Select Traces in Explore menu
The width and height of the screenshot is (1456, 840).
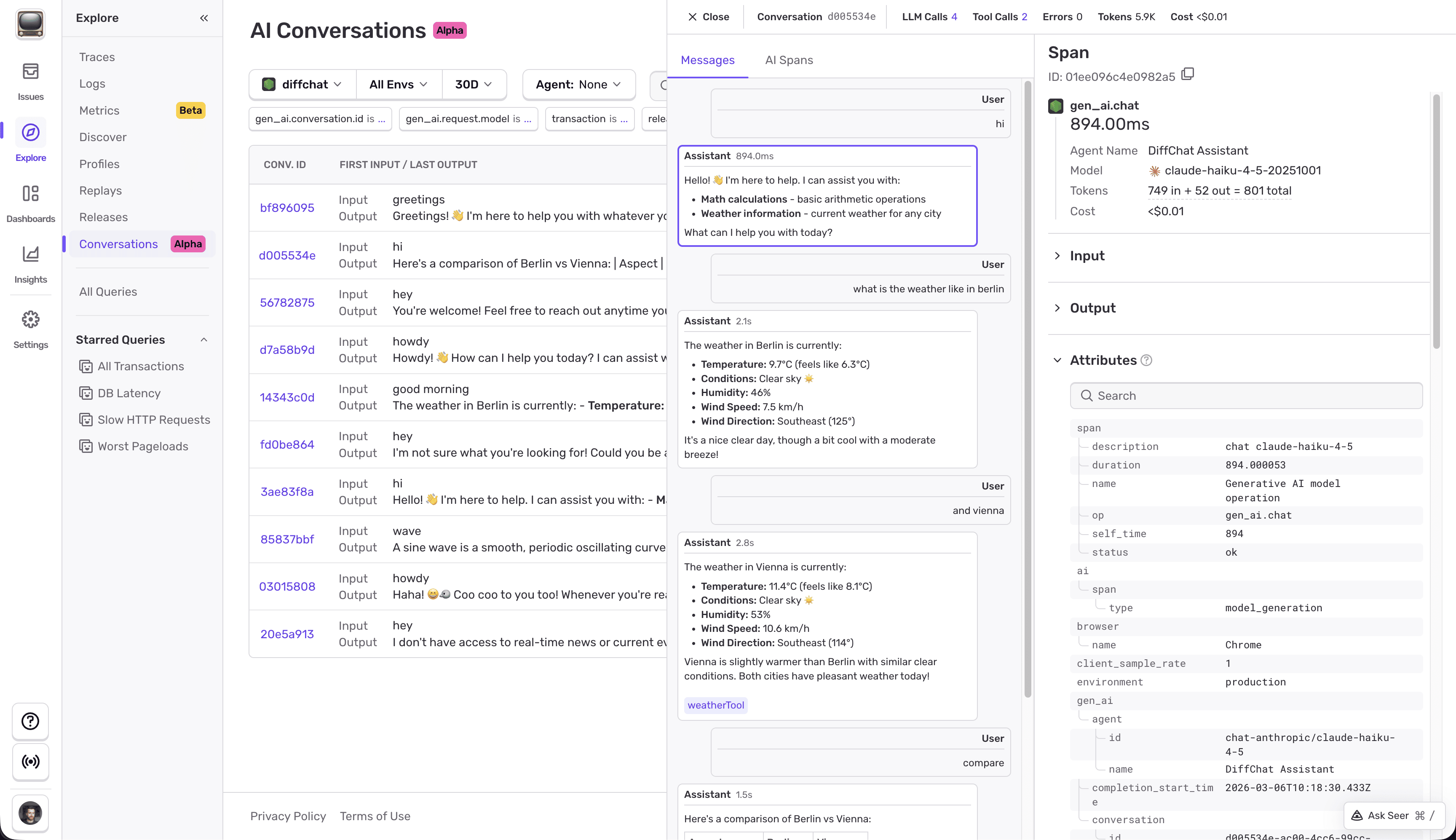point(97,57)
